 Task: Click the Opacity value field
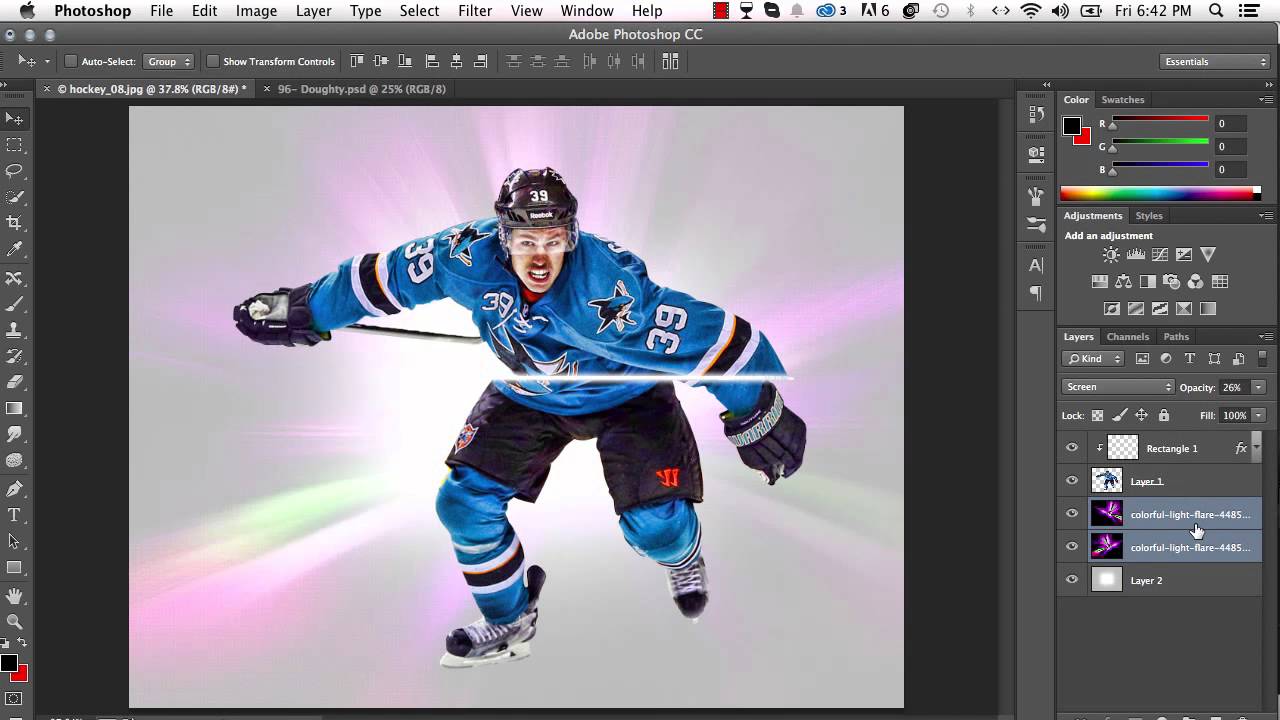pyautogui.click(x=1232, y=387)
